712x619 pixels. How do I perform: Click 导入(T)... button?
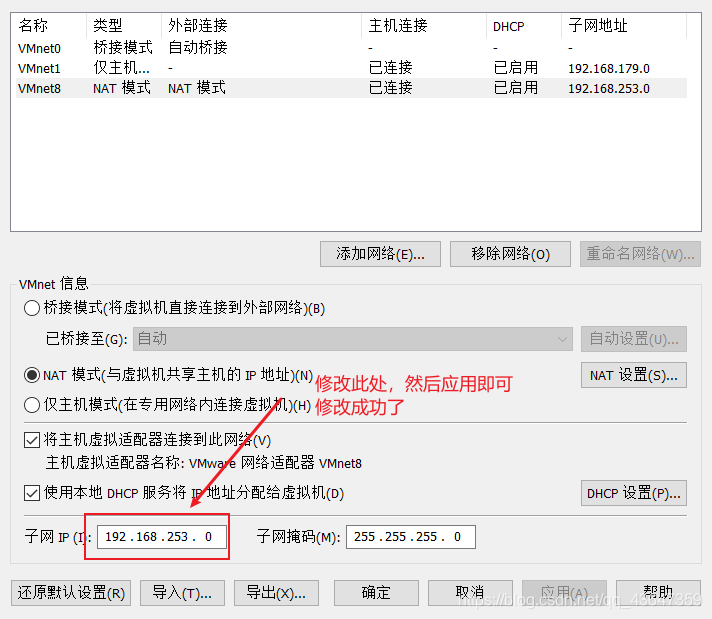pyautogui.click(x=182, y=593)
